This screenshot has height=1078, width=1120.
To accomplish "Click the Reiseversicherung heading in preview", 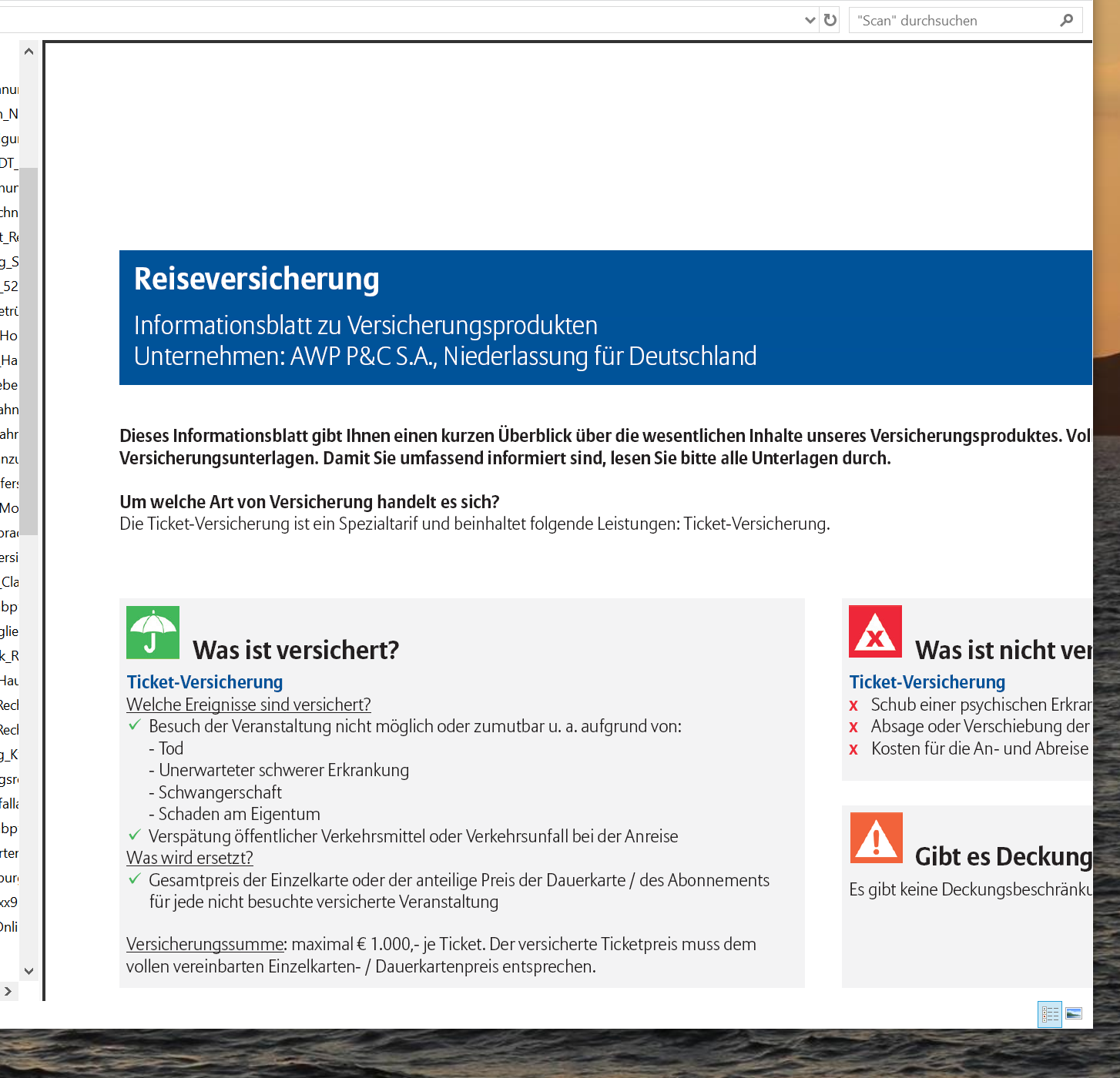I will point(257,280).
